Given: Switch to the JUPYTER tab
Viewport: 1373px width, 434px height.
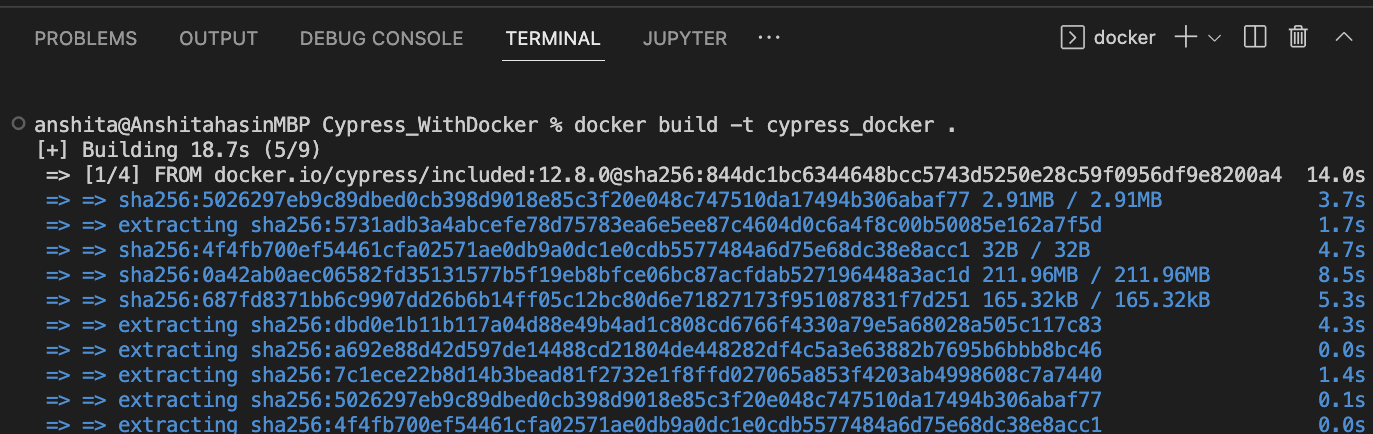Looking at the screenshot, I should click(685, 39).
